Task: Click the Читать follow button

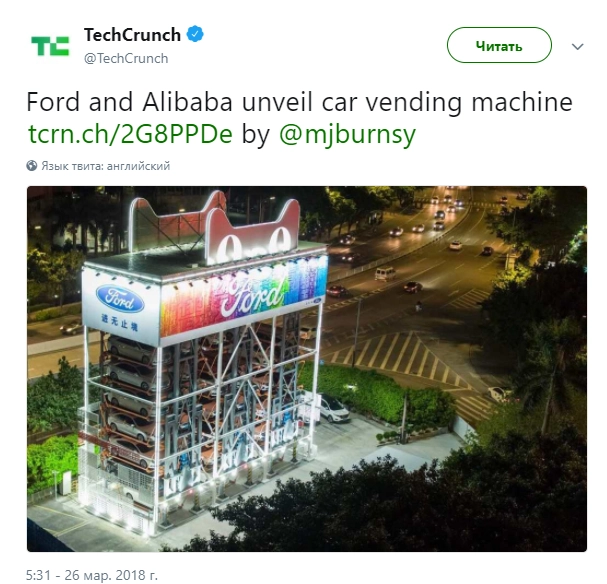Action: [499, 45]
